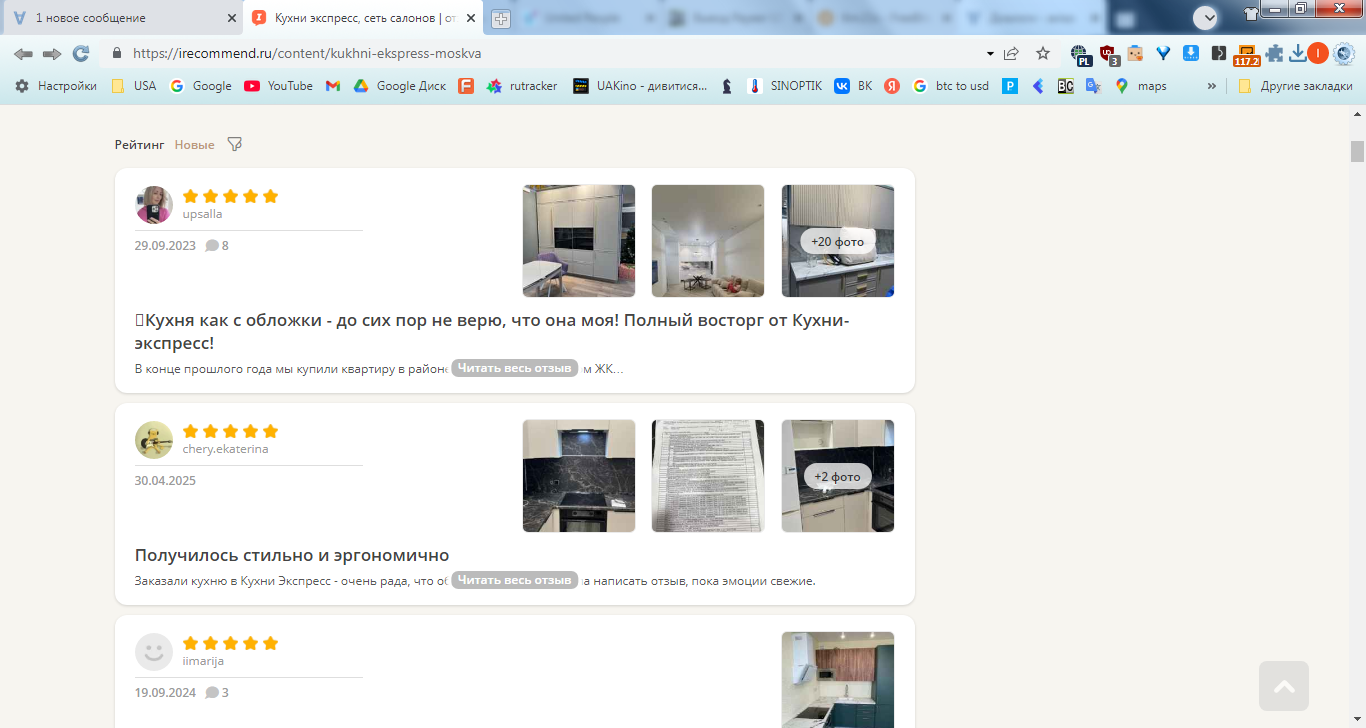Viewport: 1366px width, 728px height.
Task: Open the BC bookmark icon
Action: pos(1066,86)
